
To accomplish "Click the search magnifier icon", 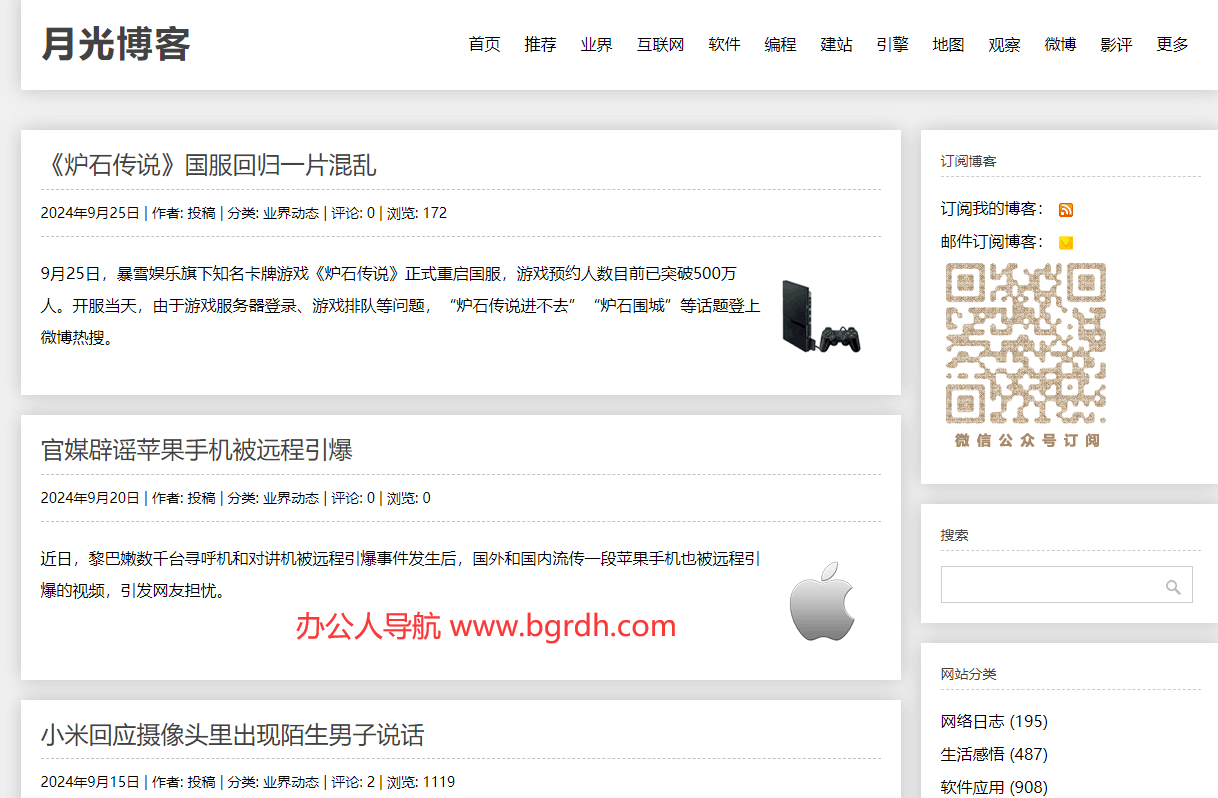I will [x=1173, y=587].
